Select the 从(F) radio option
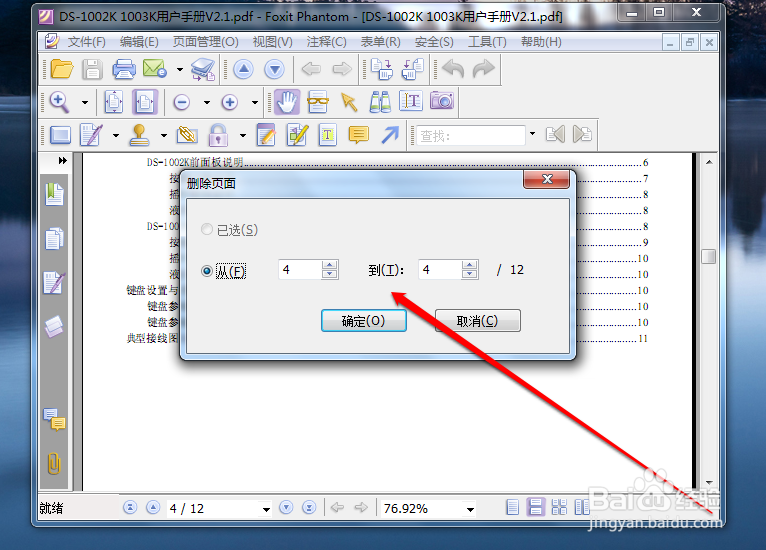This screenshot has width=766, height=550. tap(224, 271)
